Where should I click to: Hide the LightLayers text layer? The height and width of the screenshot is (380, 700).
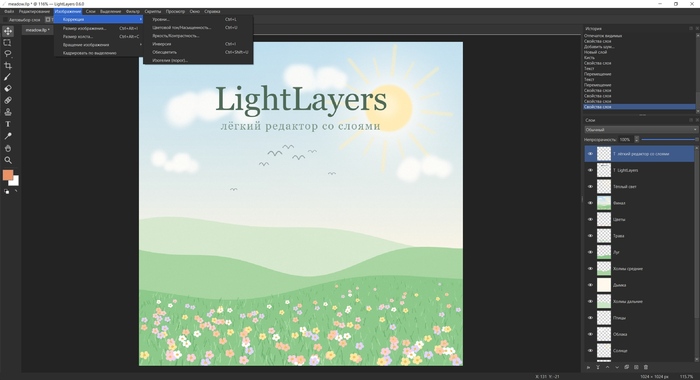coord(590,170)
